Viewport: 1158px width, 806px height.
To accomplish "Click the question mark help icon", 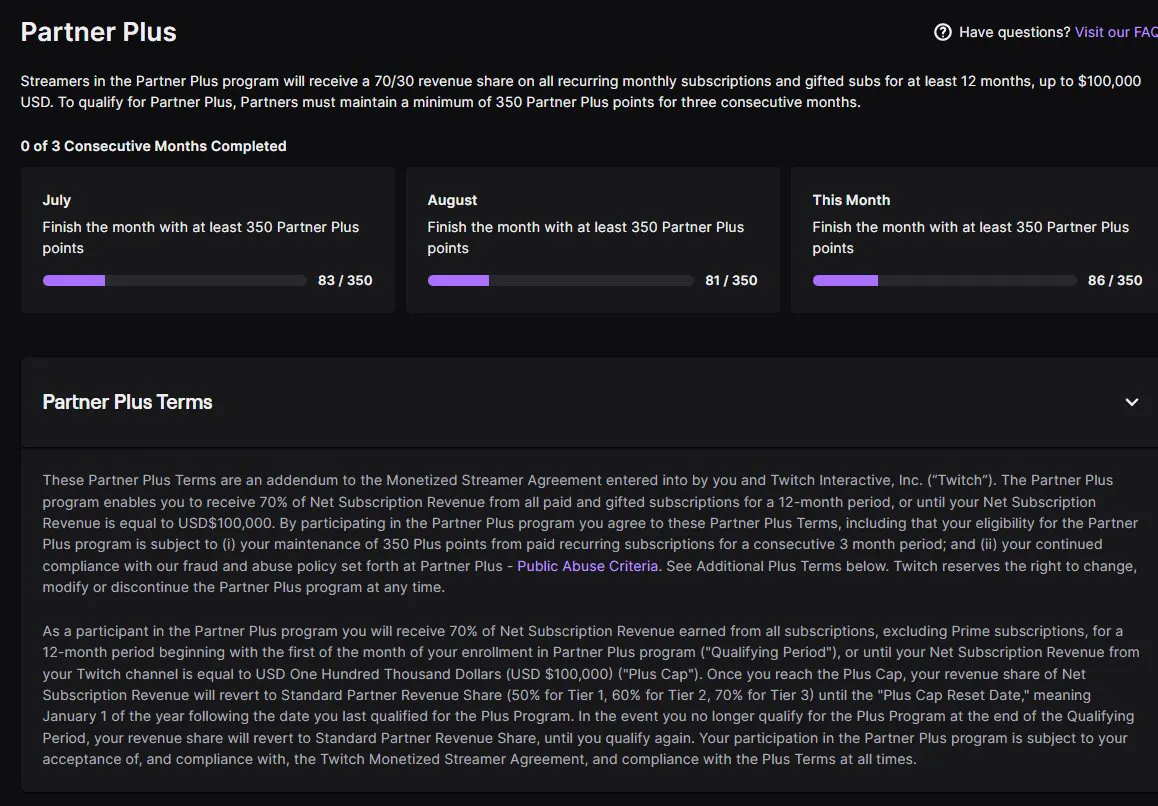I will [942, 32].
